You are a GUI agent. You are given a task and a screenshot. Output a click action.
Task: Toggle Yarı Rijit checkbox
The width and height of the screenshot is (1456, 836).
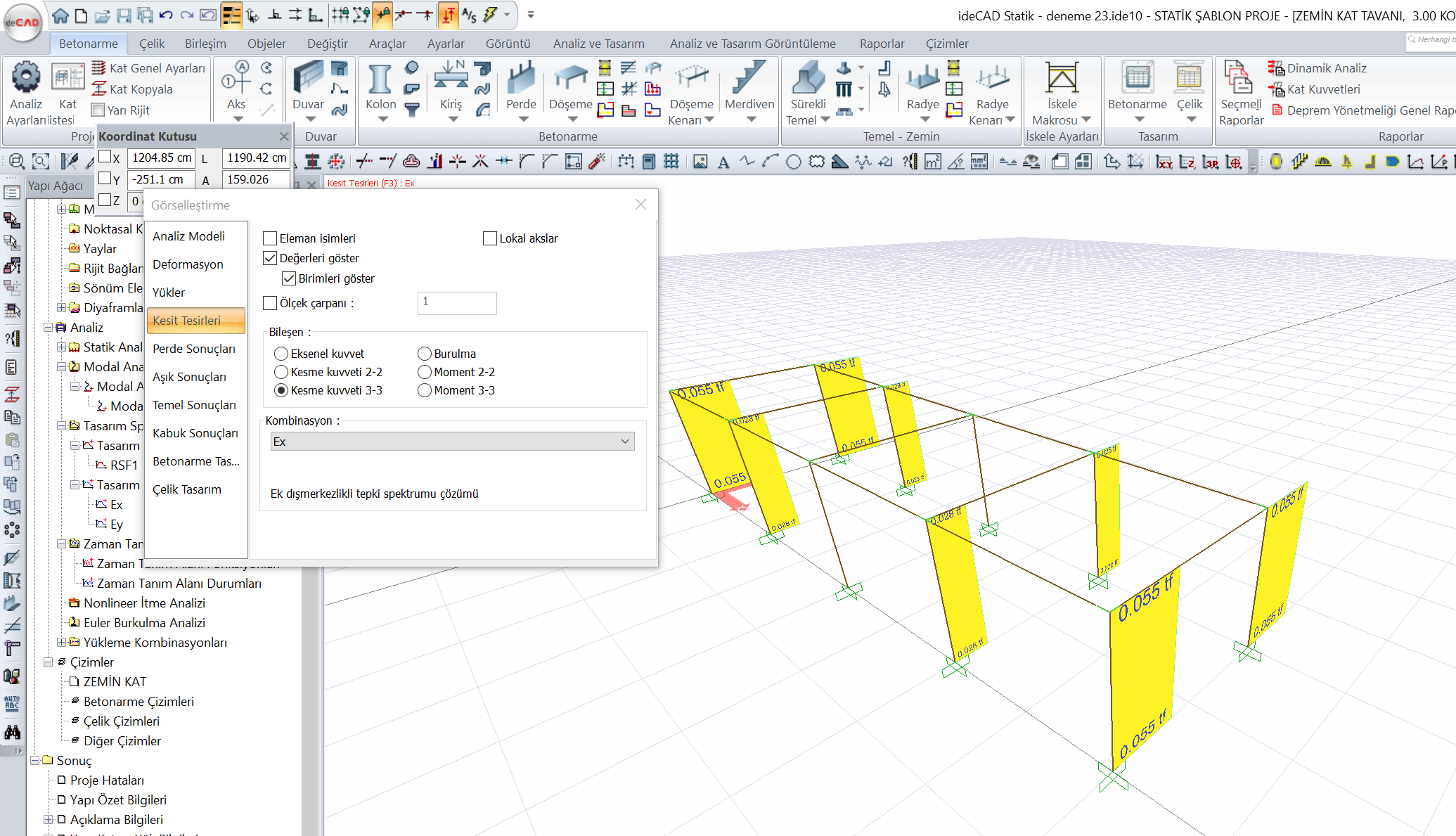point(98,110)
